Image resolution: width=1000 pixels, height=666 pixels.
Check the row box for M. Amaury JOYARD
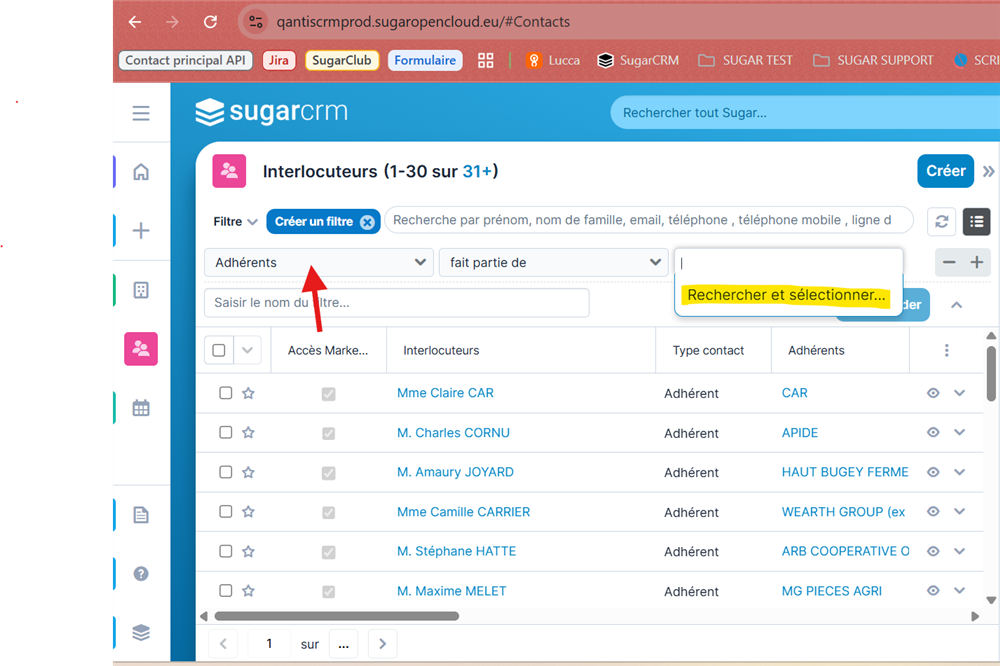[x=226, y=472]
